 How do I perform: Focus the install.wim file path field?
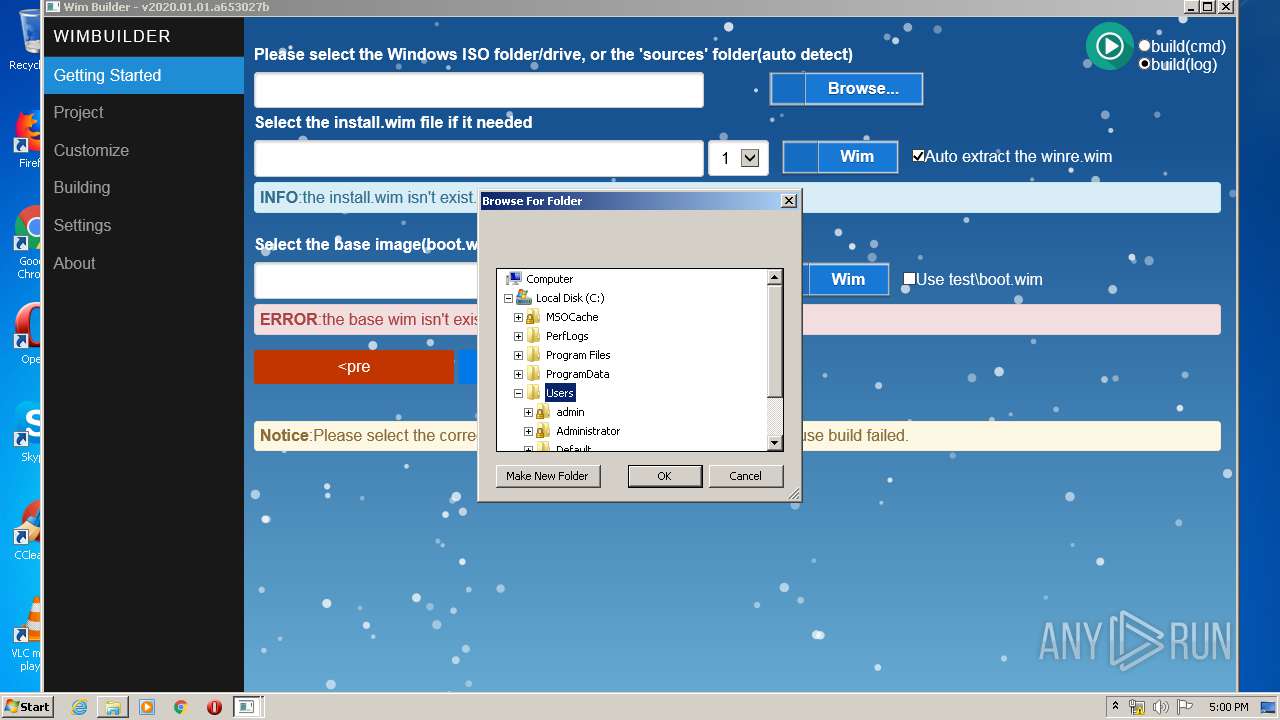tap(479, 158)
